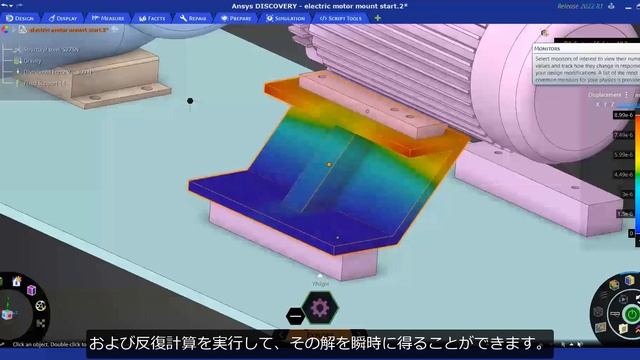
Task: Click the purple cube icon in left wheel
Action: [31, 290]
